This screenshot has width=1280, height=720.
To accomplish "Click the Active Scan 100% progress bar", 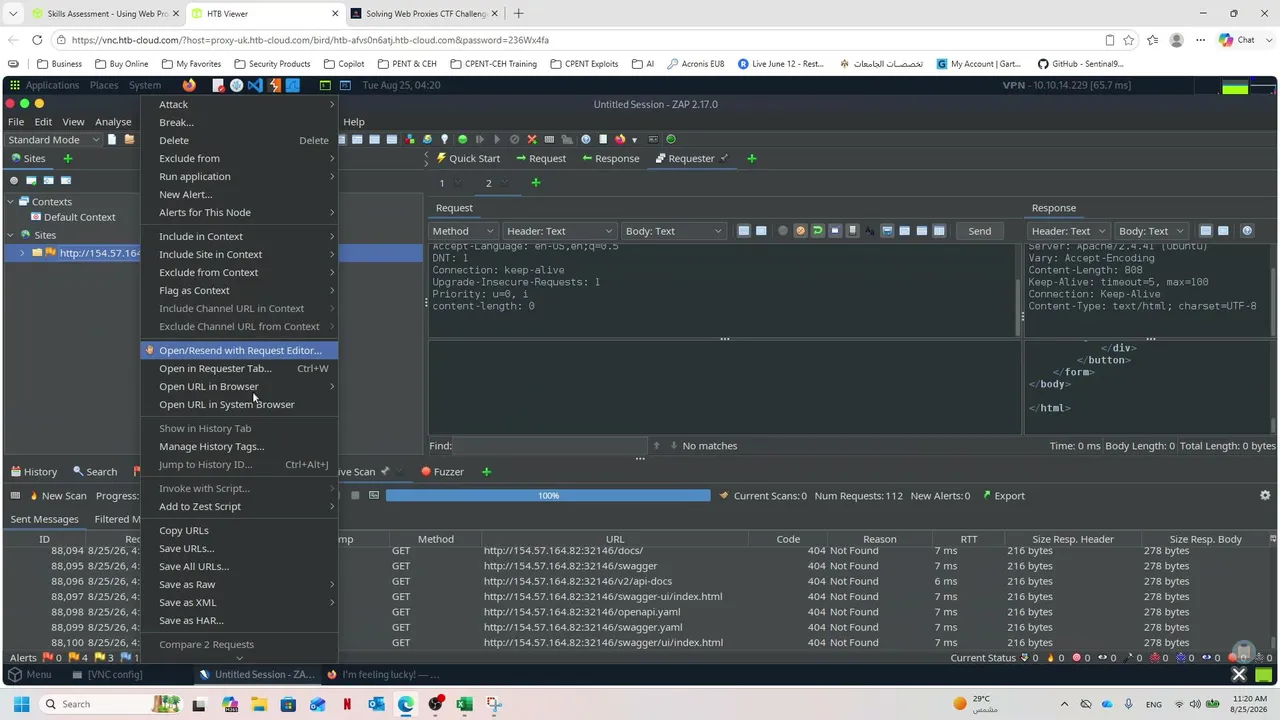I will tap(548, 496).
